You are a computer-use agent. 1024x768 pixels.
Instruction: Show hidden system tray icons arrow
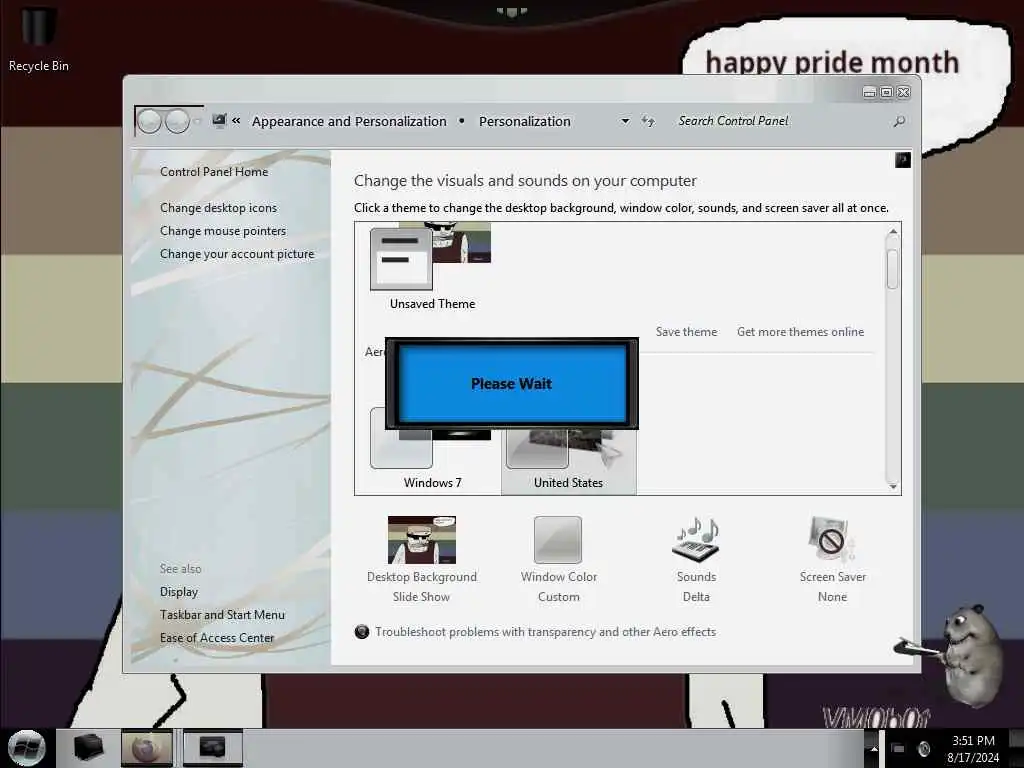tap(874, 748)
